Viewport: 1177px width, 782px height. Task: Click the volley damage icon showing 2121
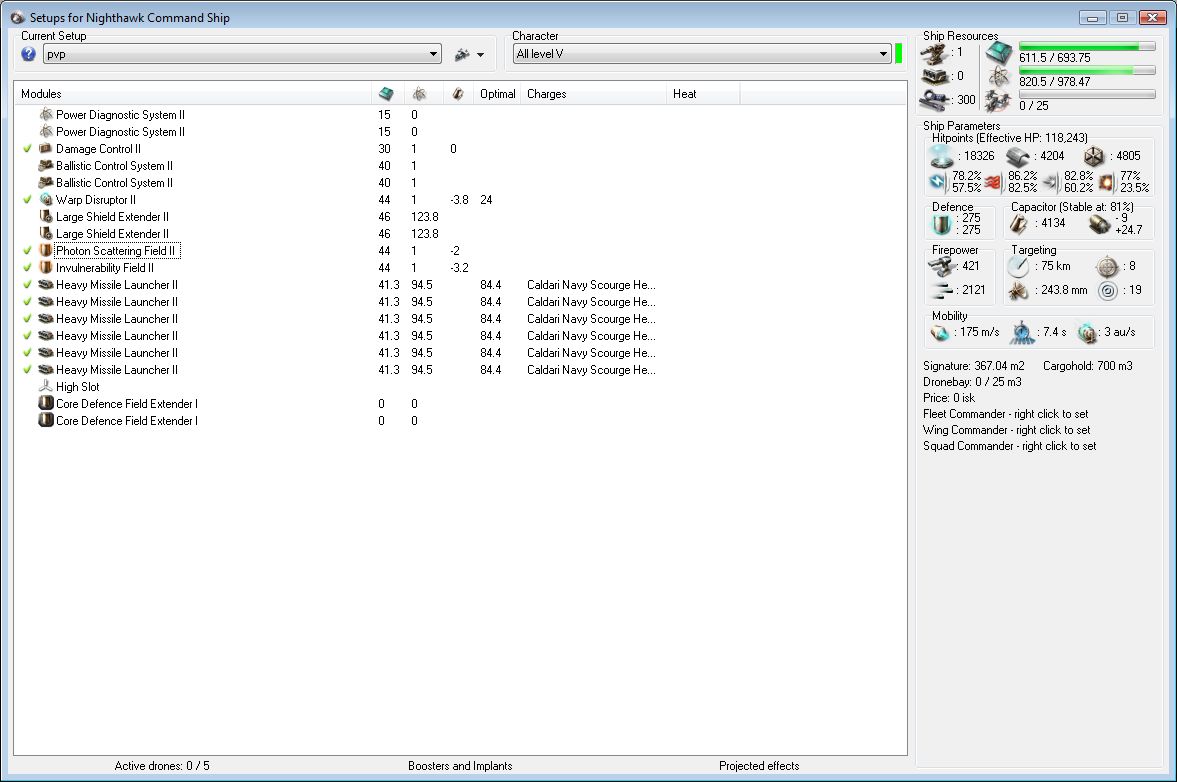(x=941, y=290)
